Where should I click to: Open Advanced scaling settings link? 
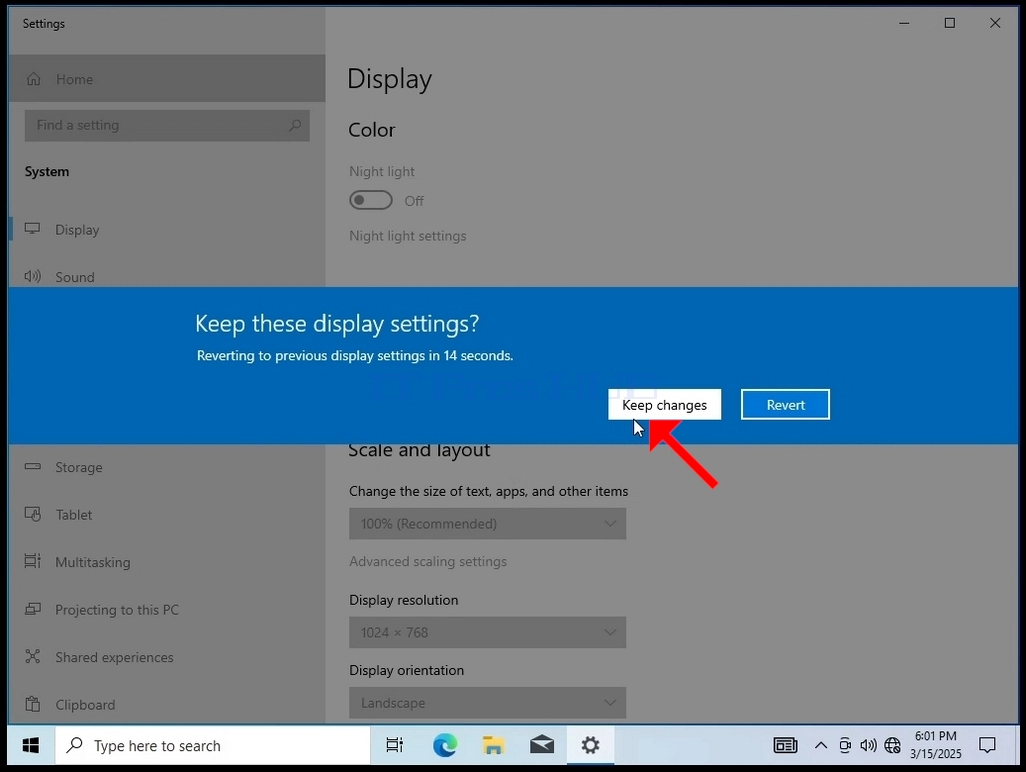(x=428, y=561)
